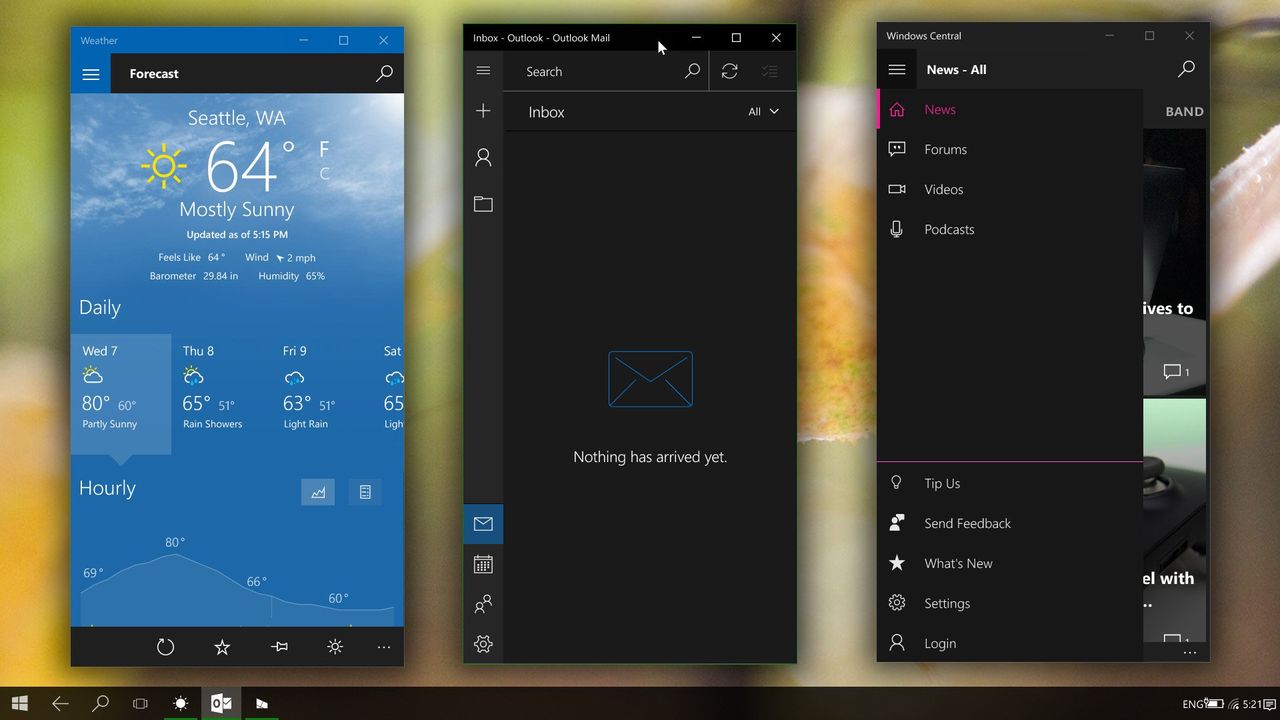Select Wed 7 daily forecast
Image resolution: width=1280 pixels, height=720 pixels.
click(121, 394)
